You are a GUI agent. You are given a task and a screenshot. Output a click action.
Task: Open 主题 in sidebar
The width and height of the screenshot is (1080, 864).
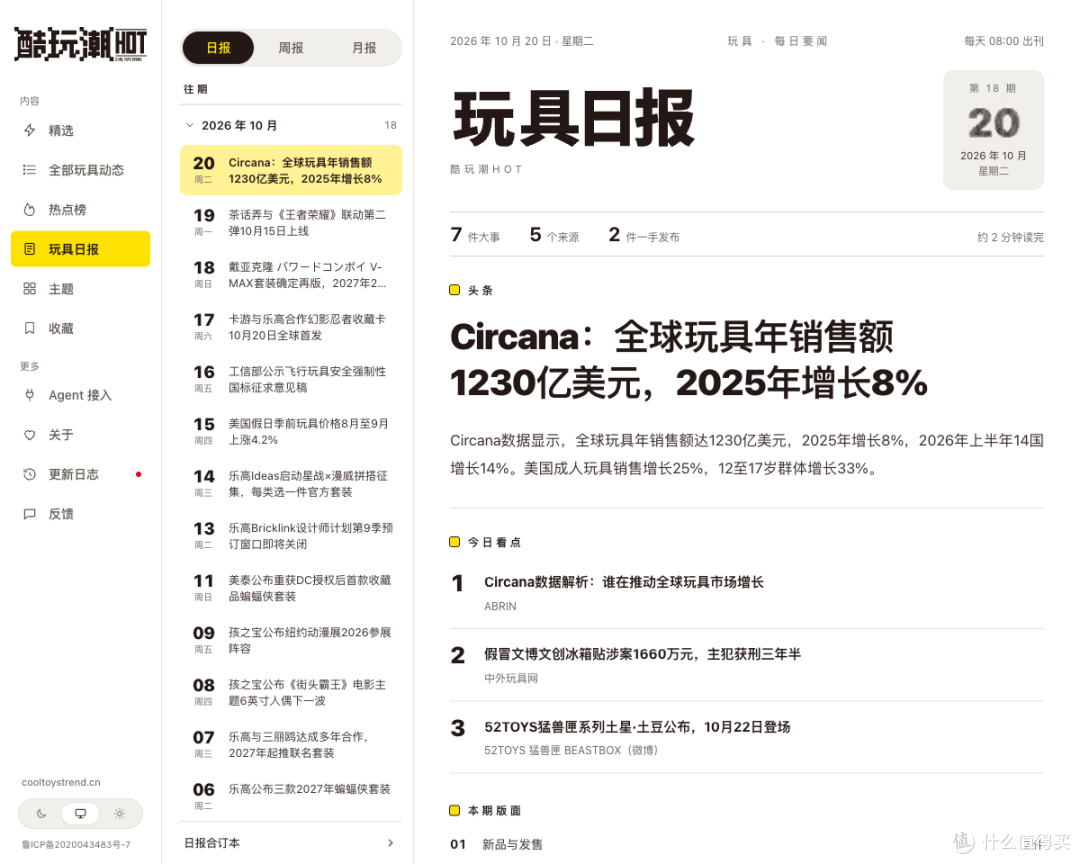[x=81, y=289]
